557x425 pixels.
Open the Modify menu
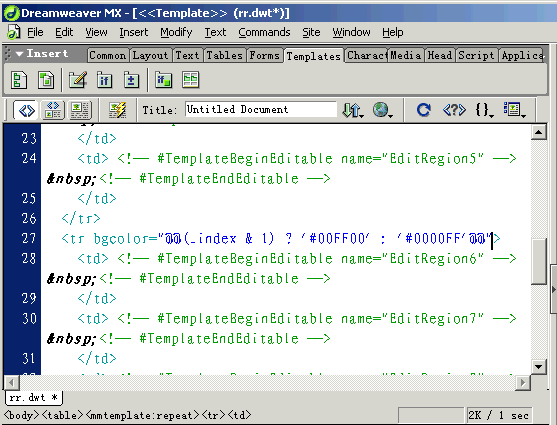(176, 32)
